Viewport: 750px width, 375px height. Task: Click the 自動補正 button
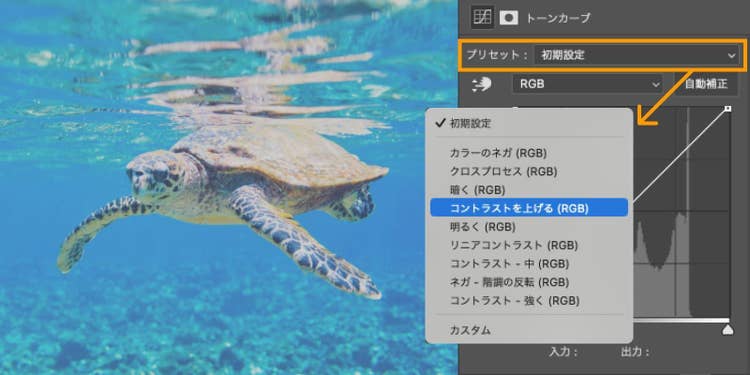point(706,84)
